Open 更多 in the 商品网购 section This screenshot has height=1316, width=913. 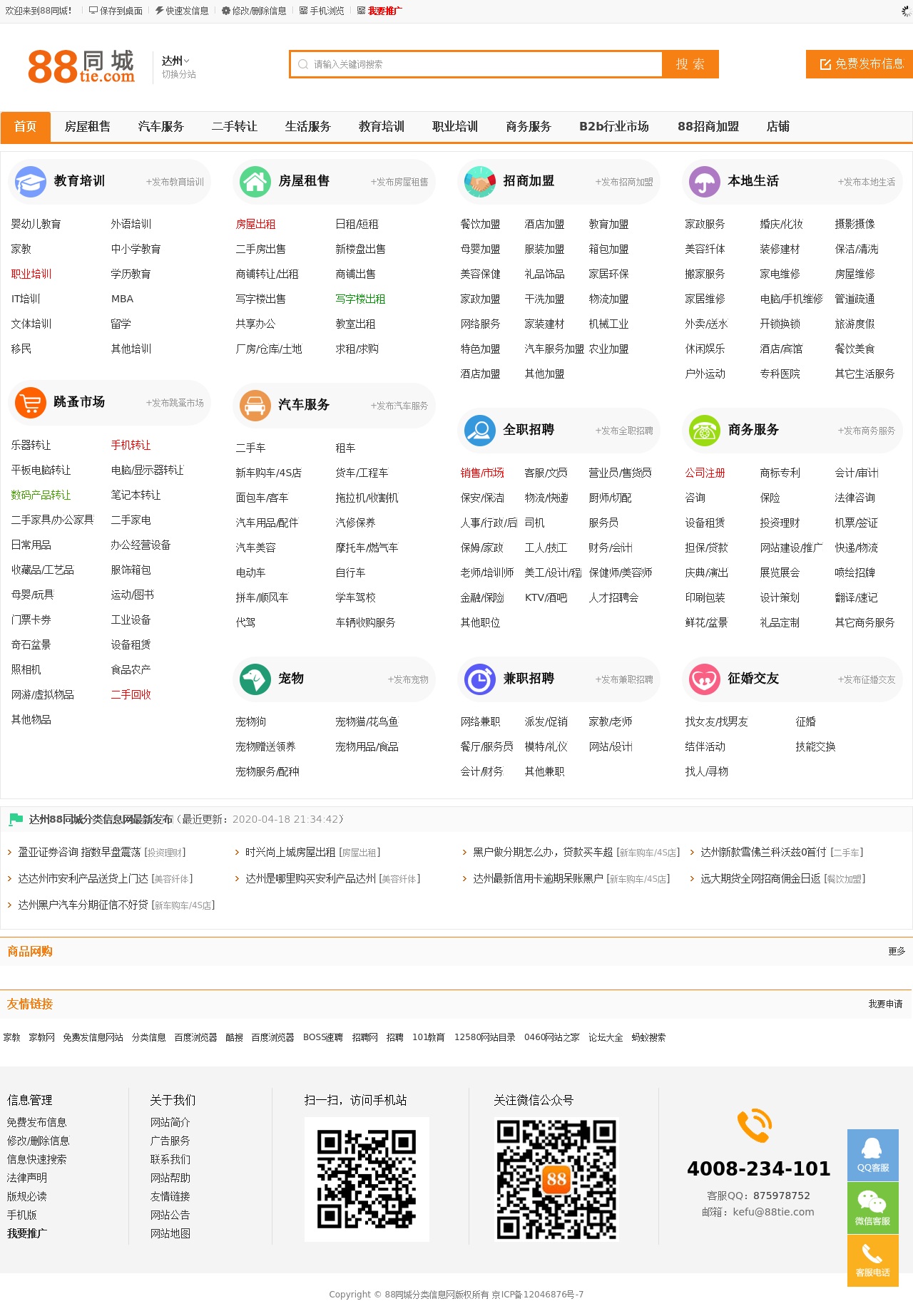[x=897, y=952]
